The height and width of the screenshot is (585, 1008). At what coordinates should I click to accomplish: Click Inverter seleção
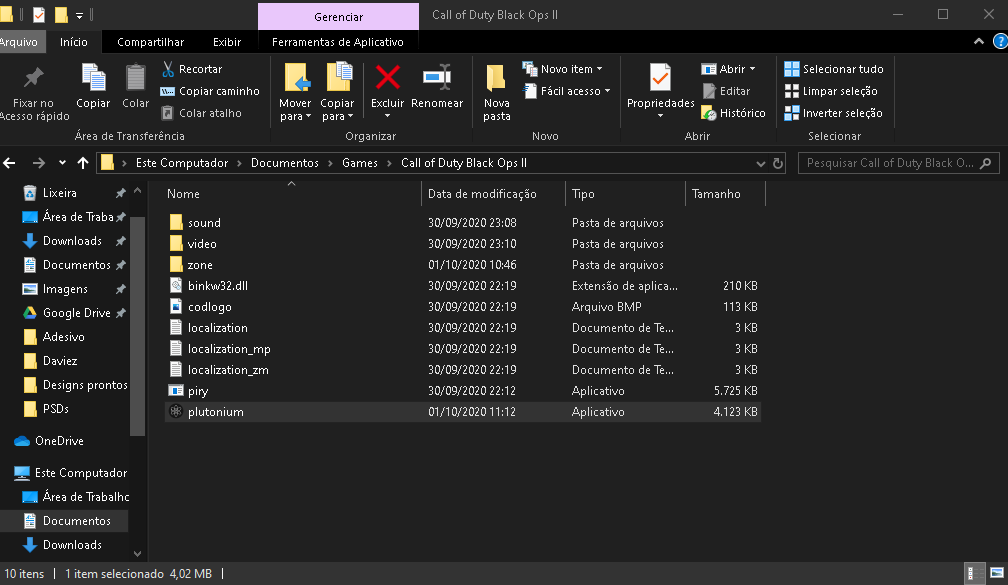coord(833,113)
